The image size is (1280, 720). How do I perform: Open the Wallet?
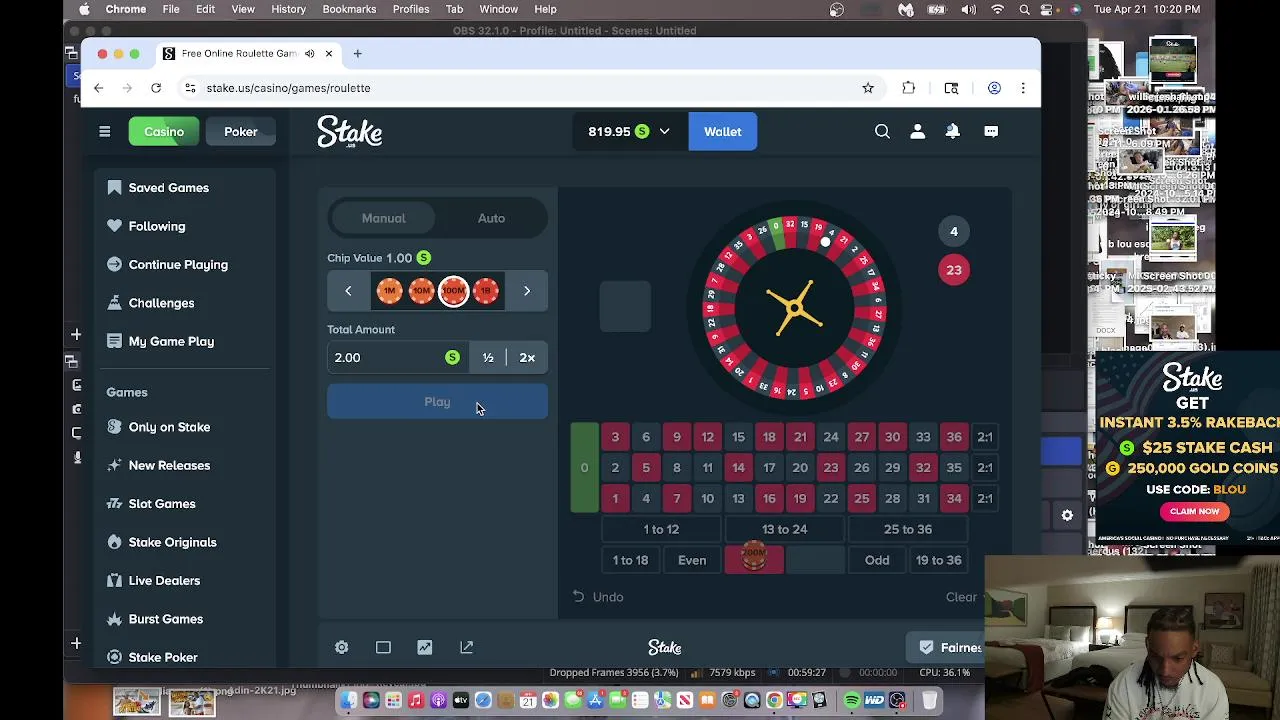(x=722, y=132)
